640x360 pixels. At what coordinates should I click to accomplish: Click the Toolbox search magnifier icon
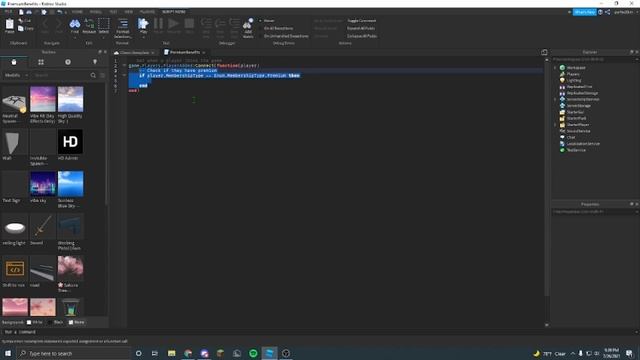point(93,75)
